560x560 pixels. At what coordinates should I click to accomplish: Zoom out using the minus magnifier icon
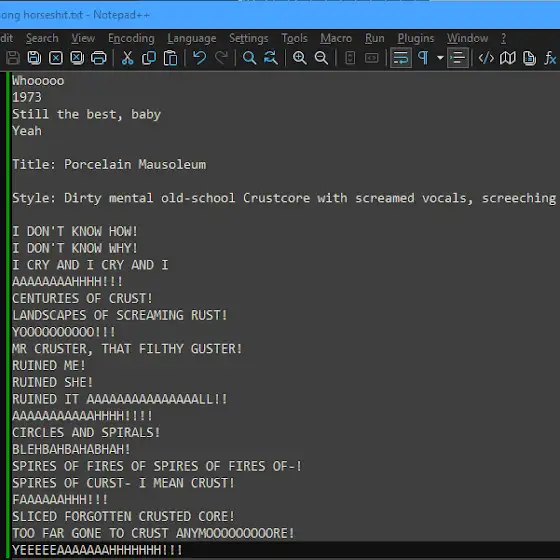coord(321,58)
